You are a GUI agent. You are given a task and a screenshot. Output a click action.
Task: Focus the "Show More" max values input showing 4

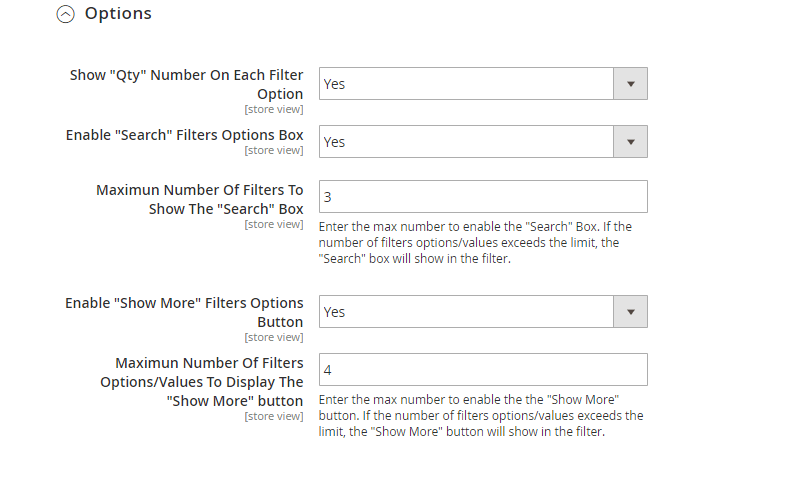point(483,369)
